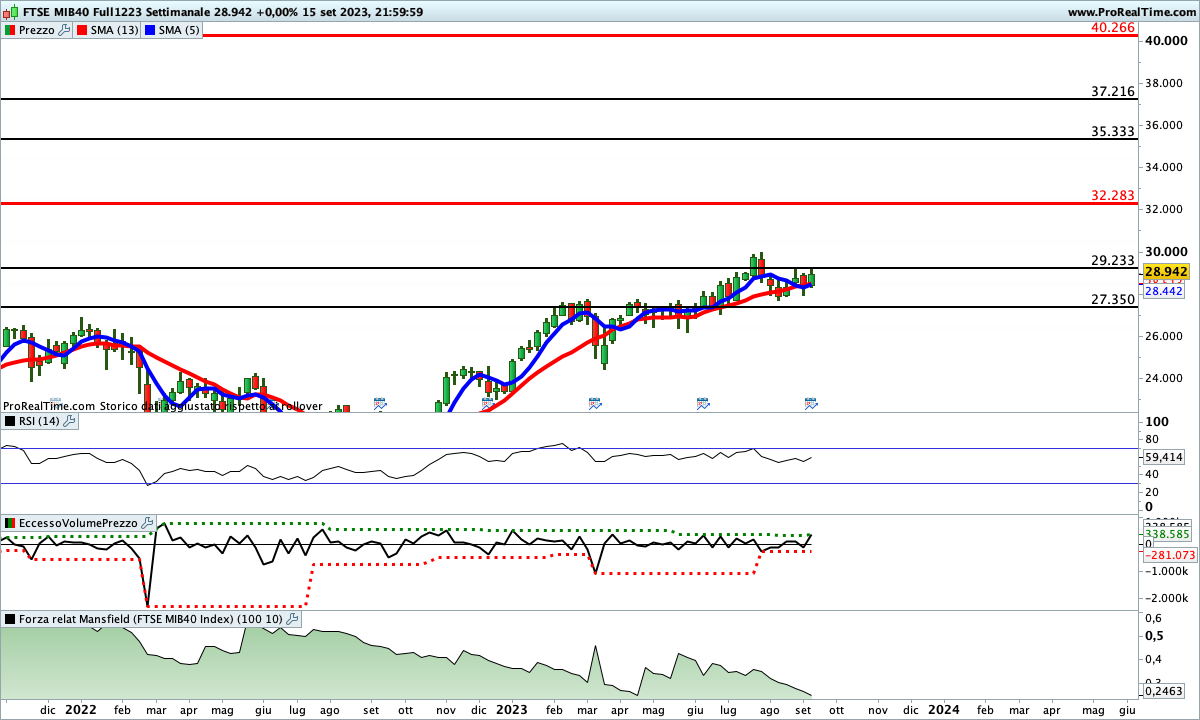Click the rollover calendar marker near June 2023

click(x=703, y=403)
